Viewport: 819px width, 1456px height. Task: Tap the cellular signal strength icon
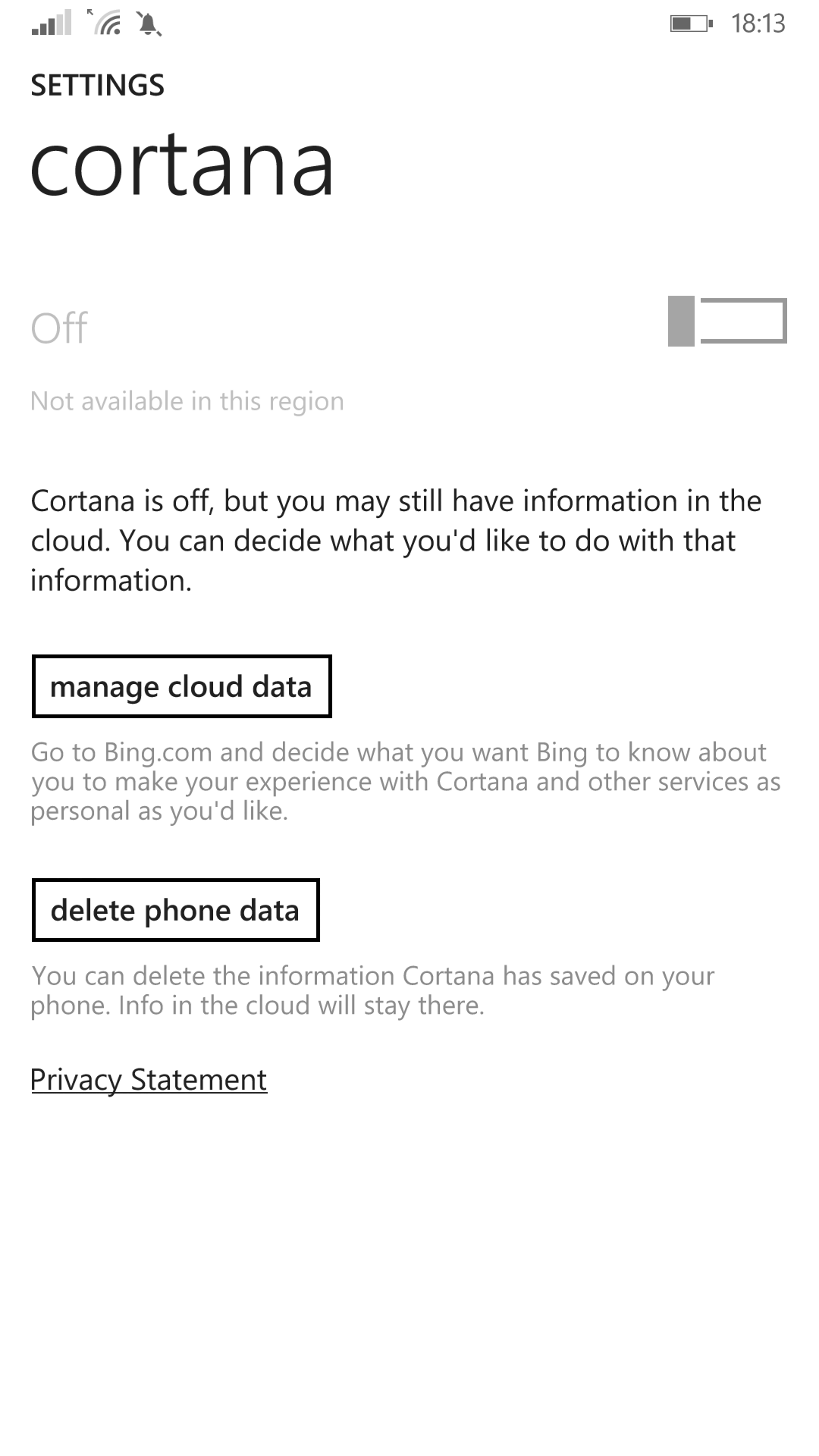tap(52, 23)
